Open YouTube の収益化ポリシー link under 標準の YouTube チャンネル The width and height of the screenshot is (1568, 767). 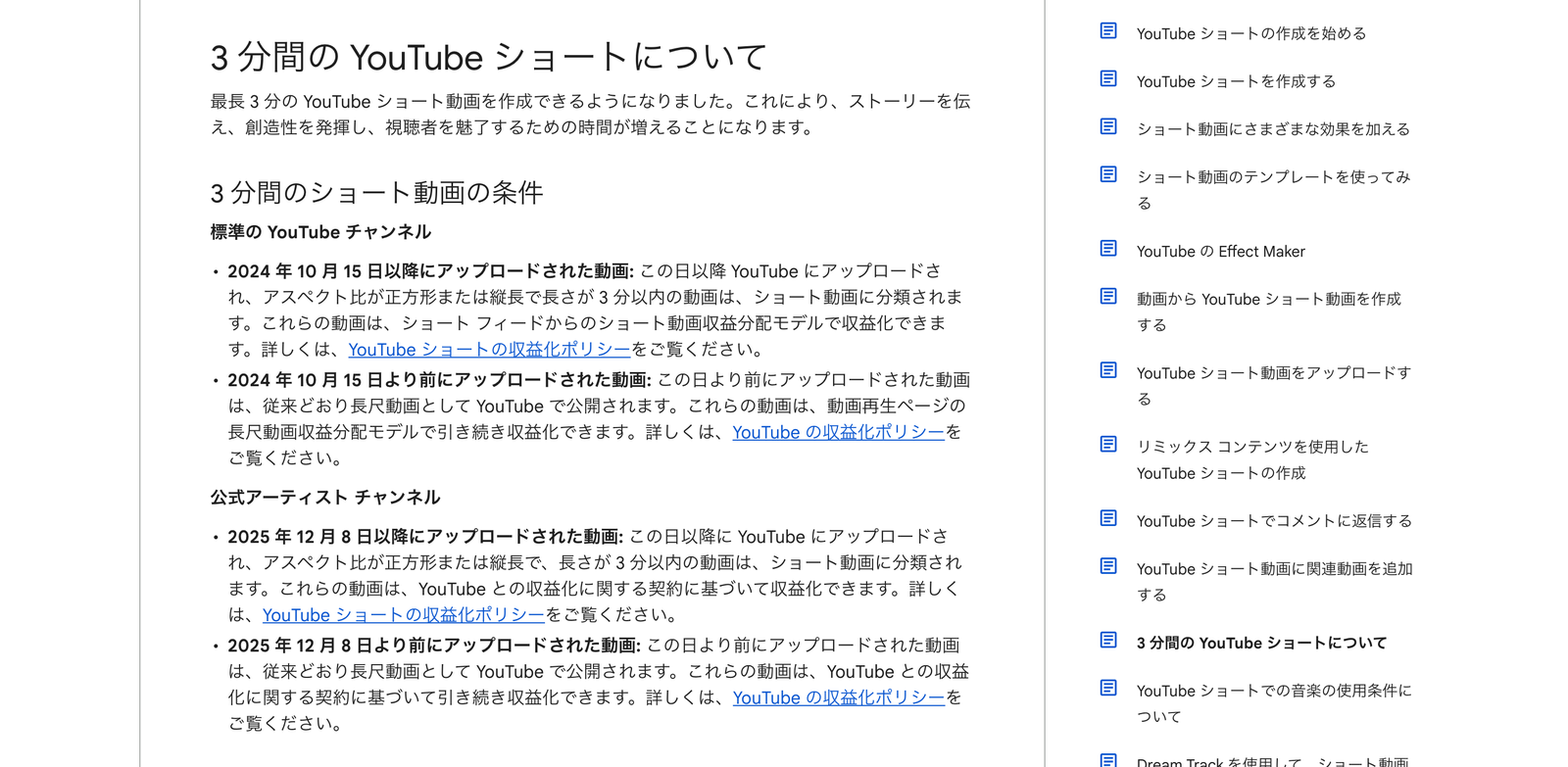click(838, 432)
